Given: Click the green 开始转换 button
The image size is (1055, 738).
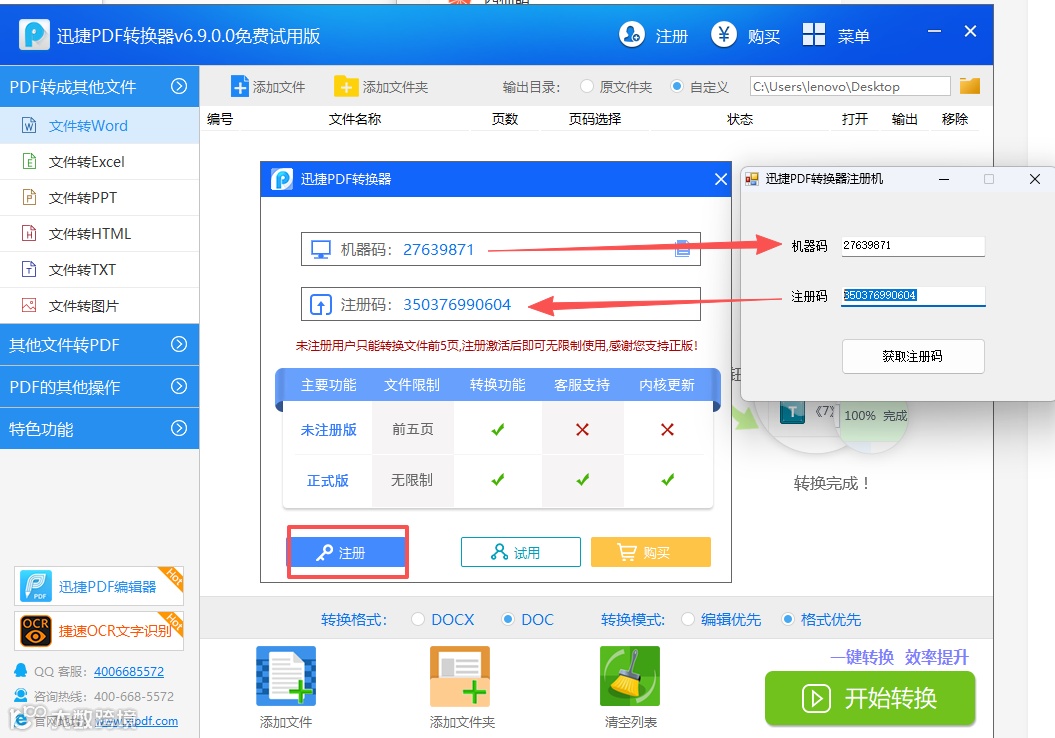Looking at the screenshot, I should (870, 698).
